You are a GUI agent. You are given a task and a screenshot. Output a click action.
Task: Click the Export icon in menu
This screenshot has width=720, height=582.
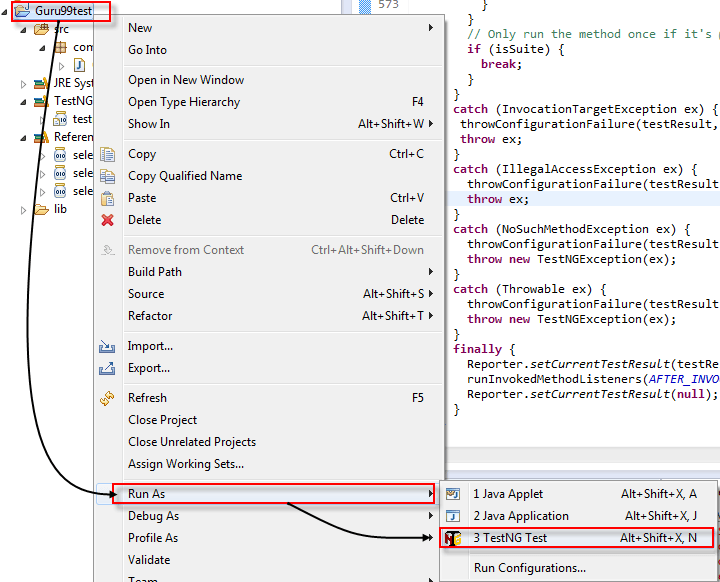pyautogui.click(x=108, y=368)
